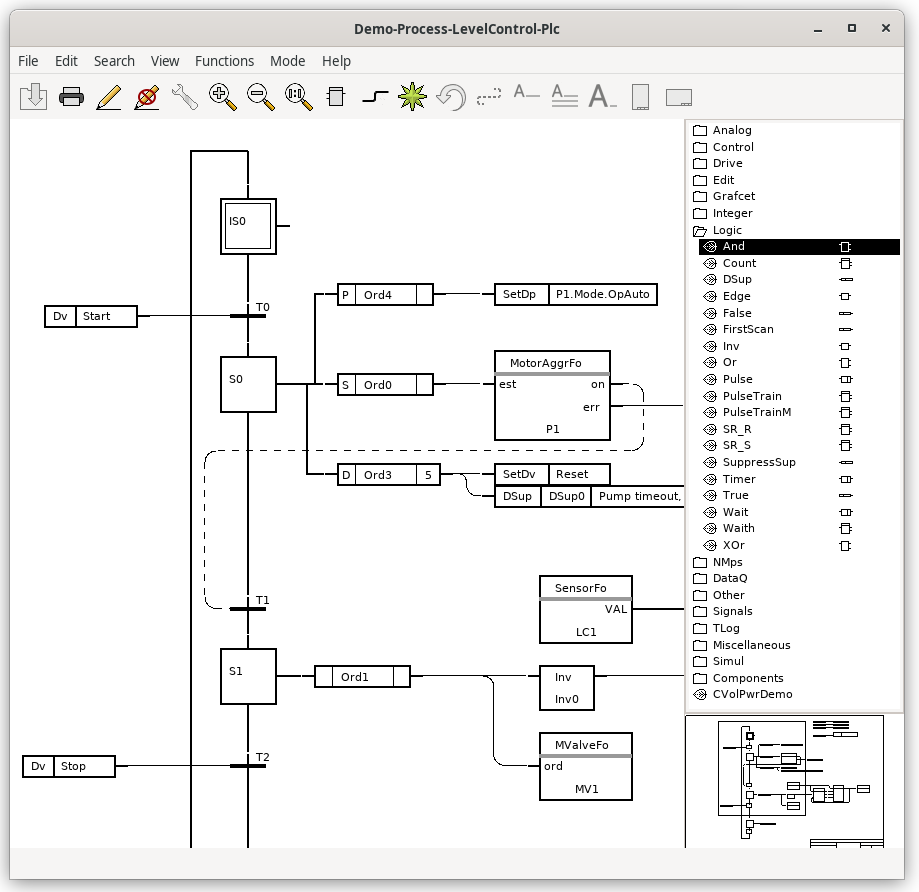Switch to edit mode with pencil icon

pyautogui.click(x=109, y=97)
